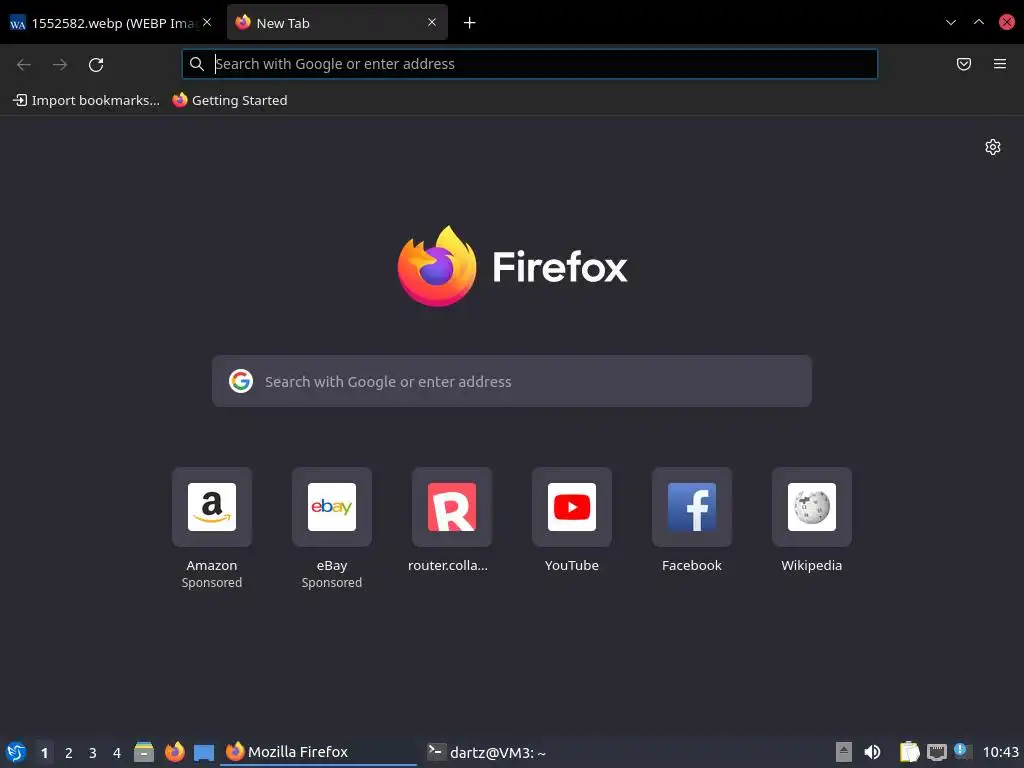
Task: Click the eBay Sponsored label
Action: [x=332, y=583]
